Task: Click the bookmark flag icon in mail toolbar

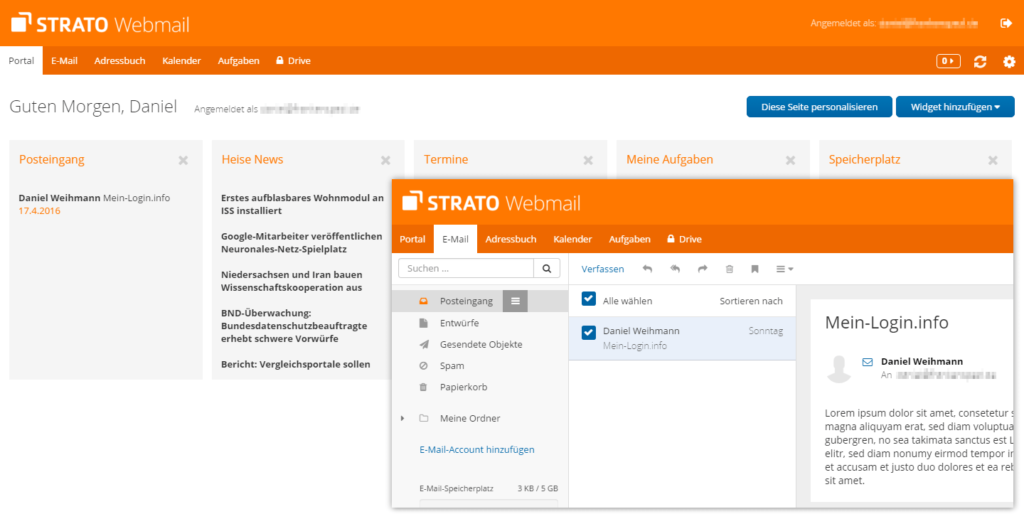Action: (x=755, y=269)
